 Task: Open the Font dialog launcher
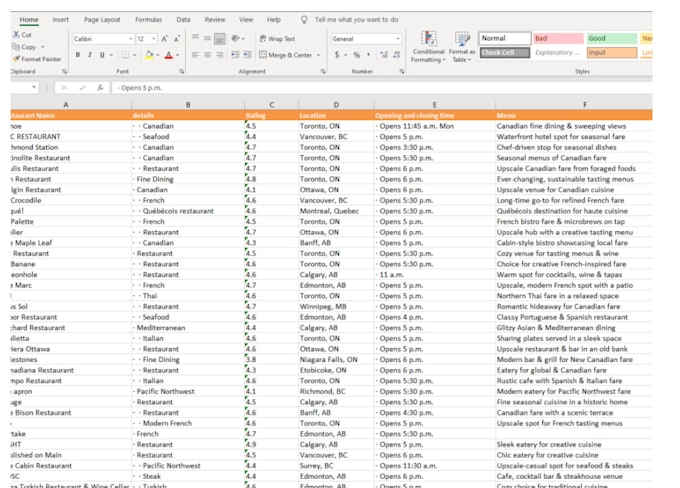[x=182, y=71]
